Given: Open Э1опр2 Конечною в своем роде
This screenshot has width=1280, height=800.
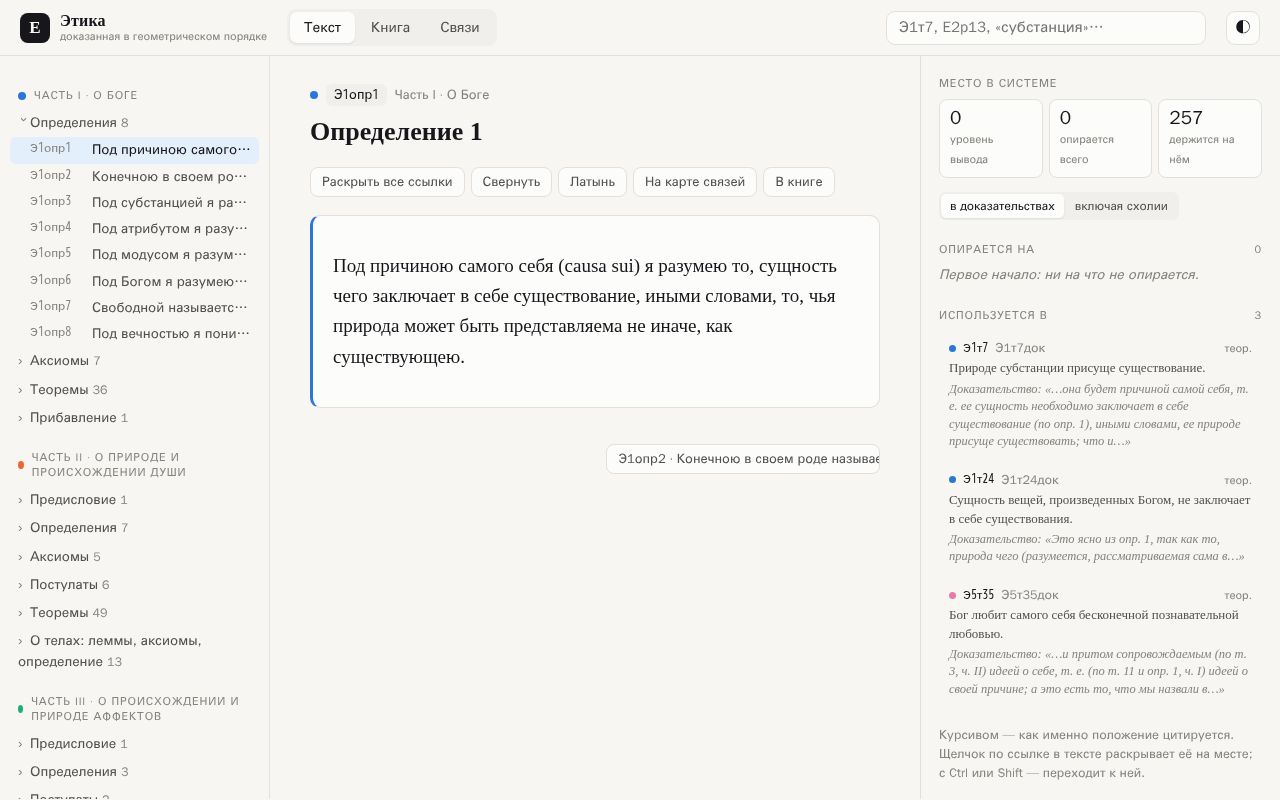Looking at the screenshot, I should pos(134,176).
